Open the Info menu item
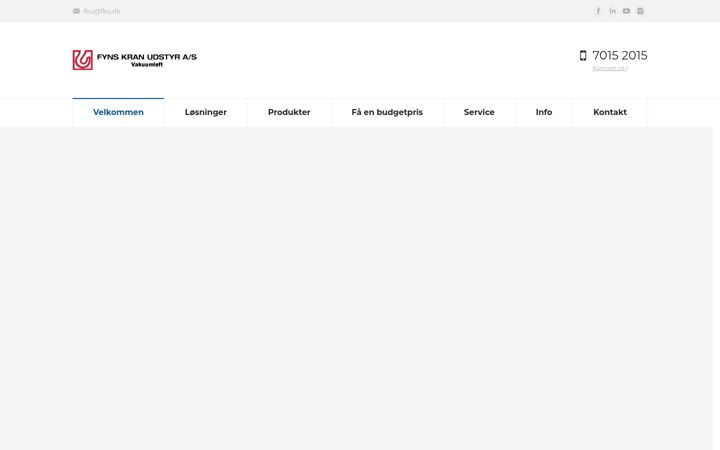Viewport: 720px width, 450px height. click(x=544, y=112)
